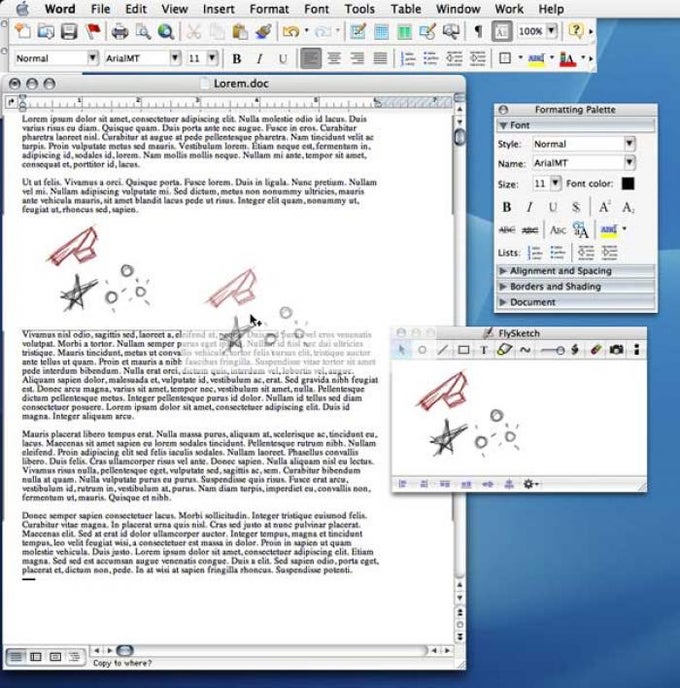This screenshot has height=688, width=680.
Task: Open the Normal style dropdown in toolbar
Action: tap(92, 58)
